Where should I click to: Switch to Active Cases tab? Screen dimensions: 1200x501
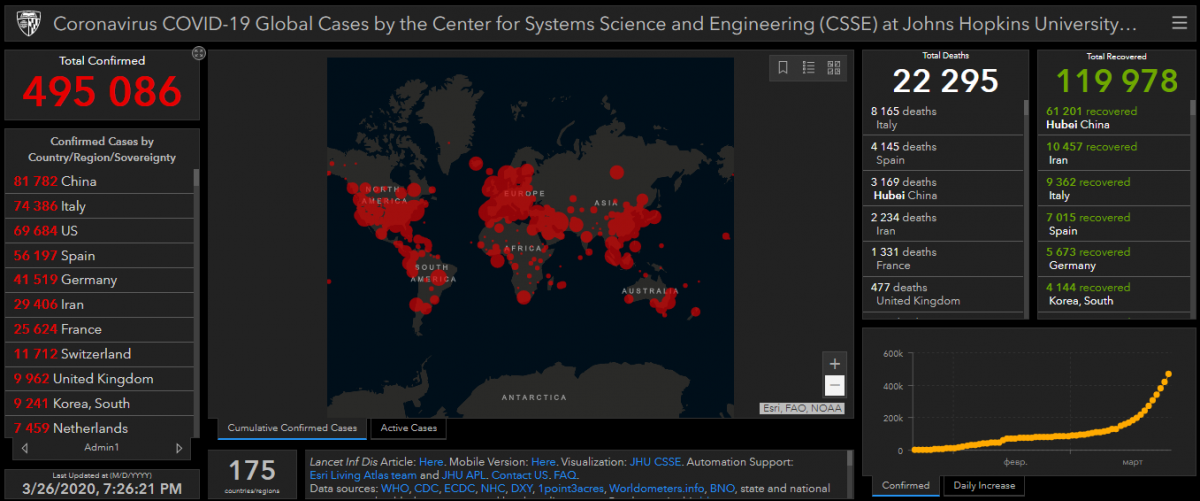(409, 428)
